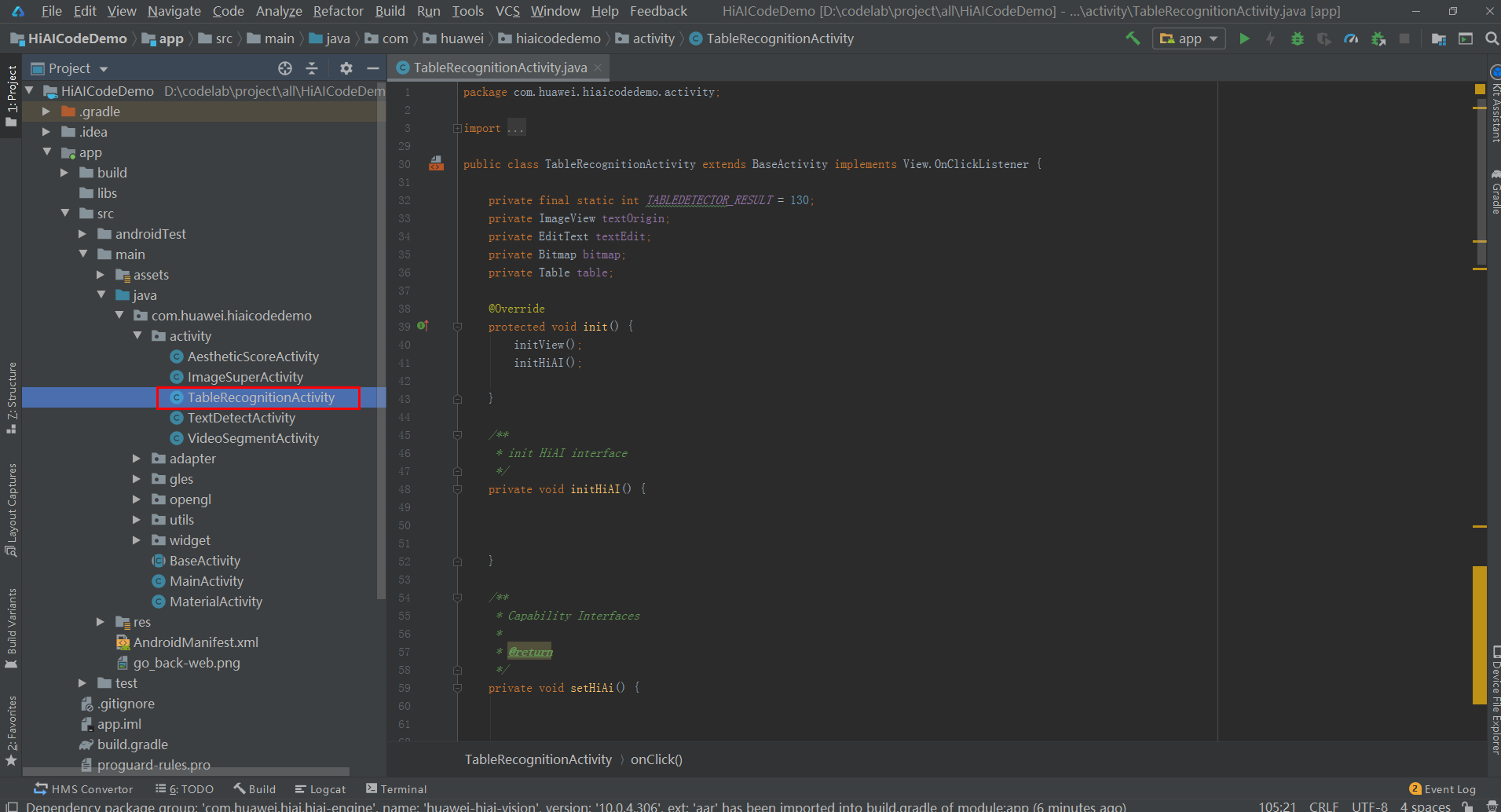Expand the adapter package folder
1501x812 pixels.
(137, 459)
